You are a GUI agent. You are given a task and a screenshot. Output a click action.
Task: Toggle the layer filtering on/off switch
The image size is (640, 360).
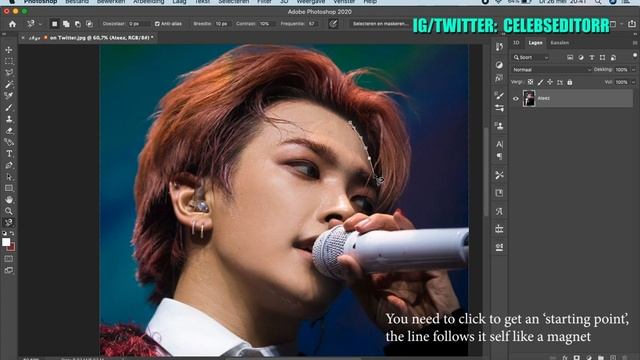point(634,56)
